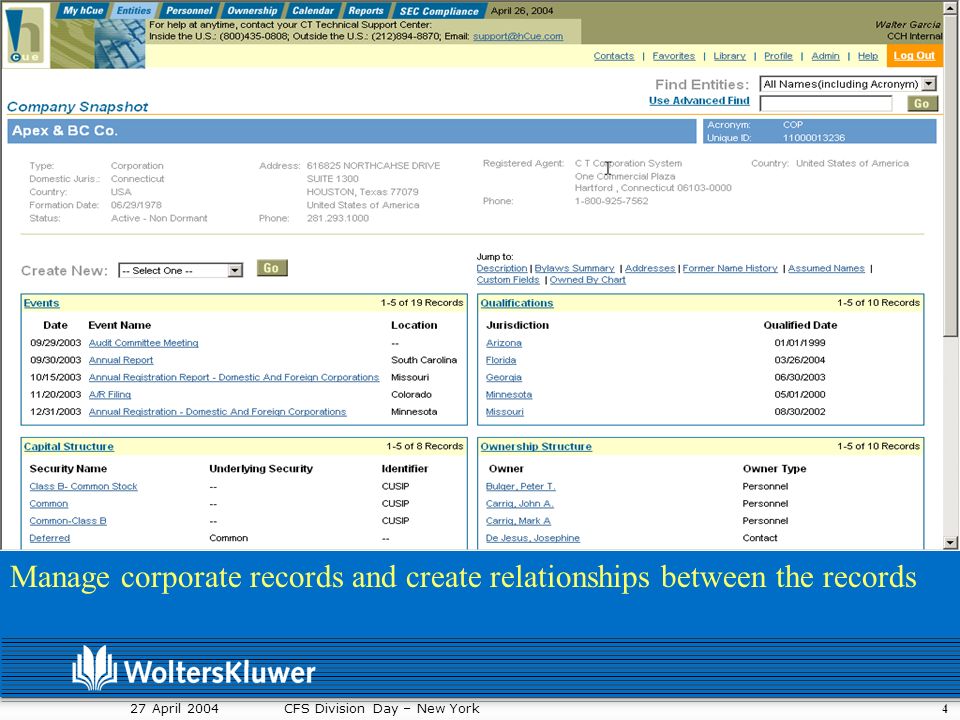Open owner De Jesus, Josephine
This screenshot has width=960, height=720.
coord(533,538)
